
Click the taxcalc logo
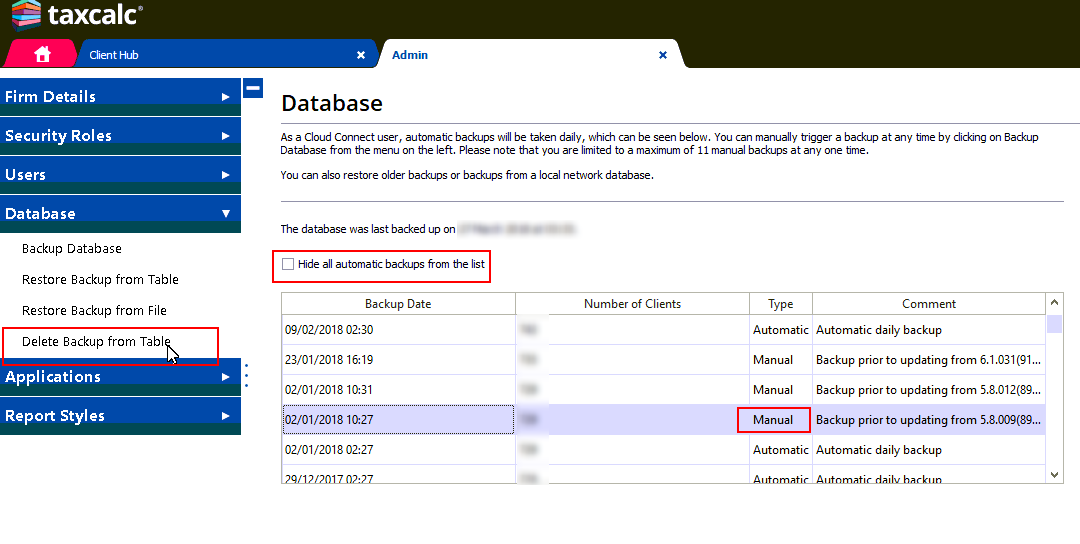77,15
